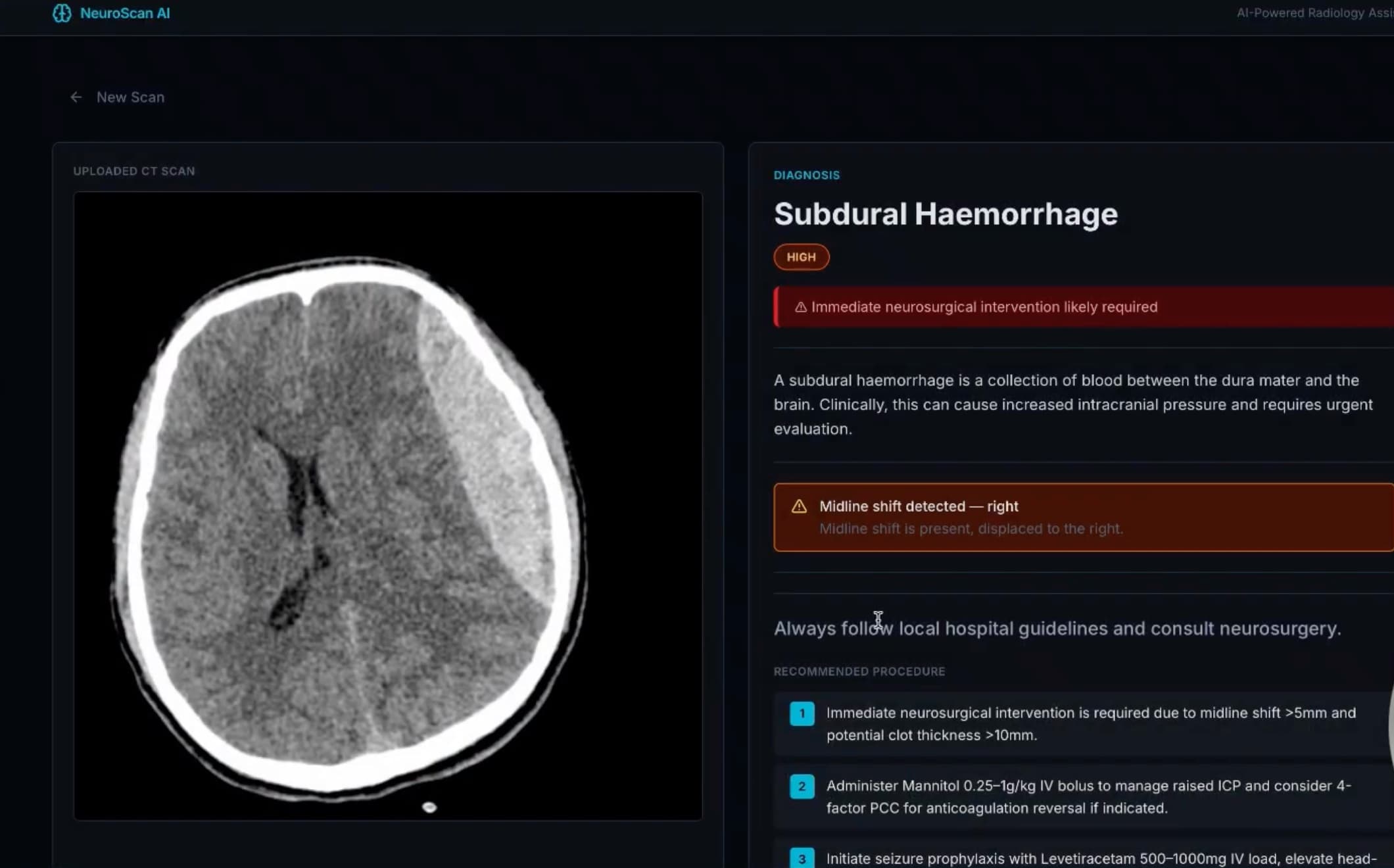Select the text 'Immediate neurosurgical intervention likely required'
The width and height of the screenshot is (1394, 868).
pos(984,307)
